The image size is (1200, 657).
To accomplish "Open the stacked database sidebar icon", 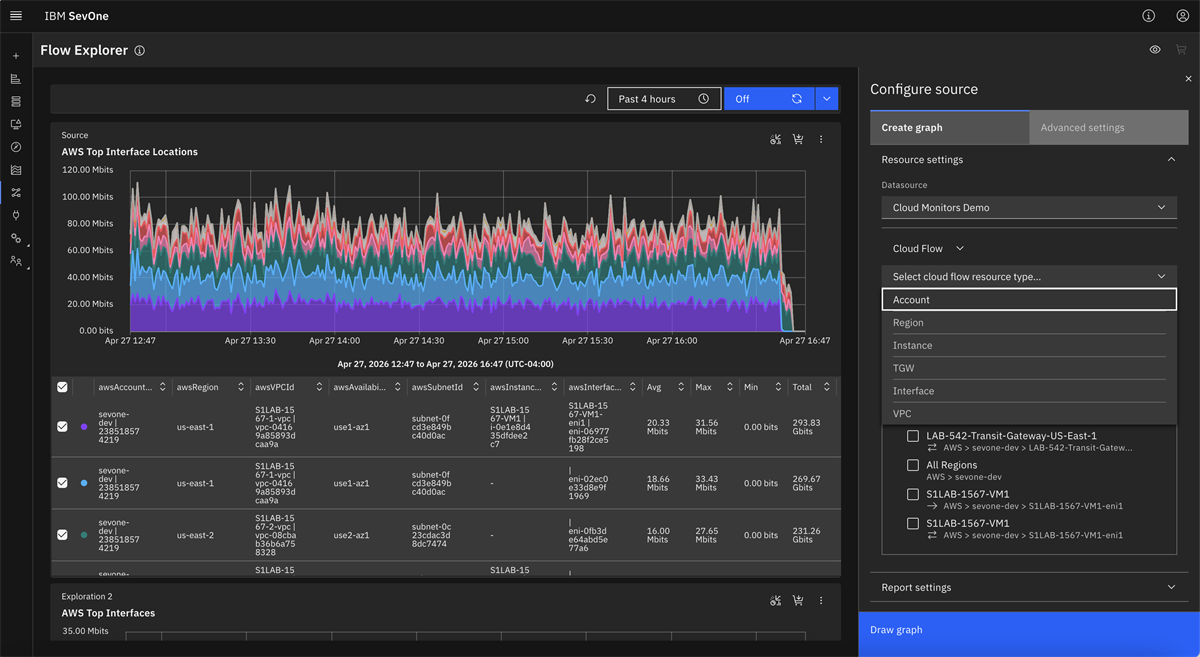I will [16, 102].
